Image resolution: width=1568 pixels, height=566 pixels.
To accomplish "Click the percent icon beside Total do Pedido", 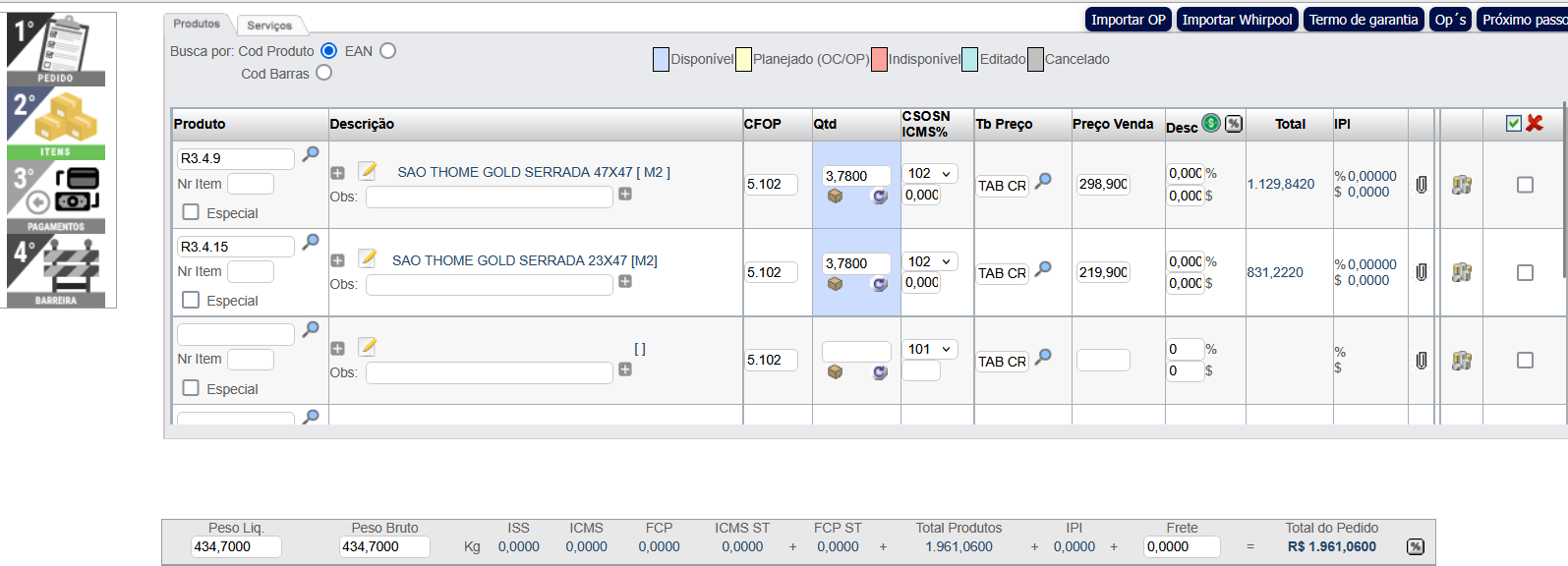I will pos(1415,546).
